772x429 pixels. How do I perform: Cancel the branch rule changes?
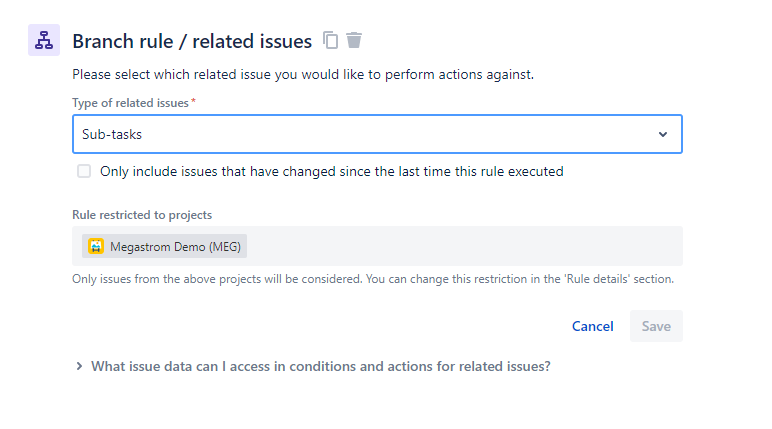point(592,326)
